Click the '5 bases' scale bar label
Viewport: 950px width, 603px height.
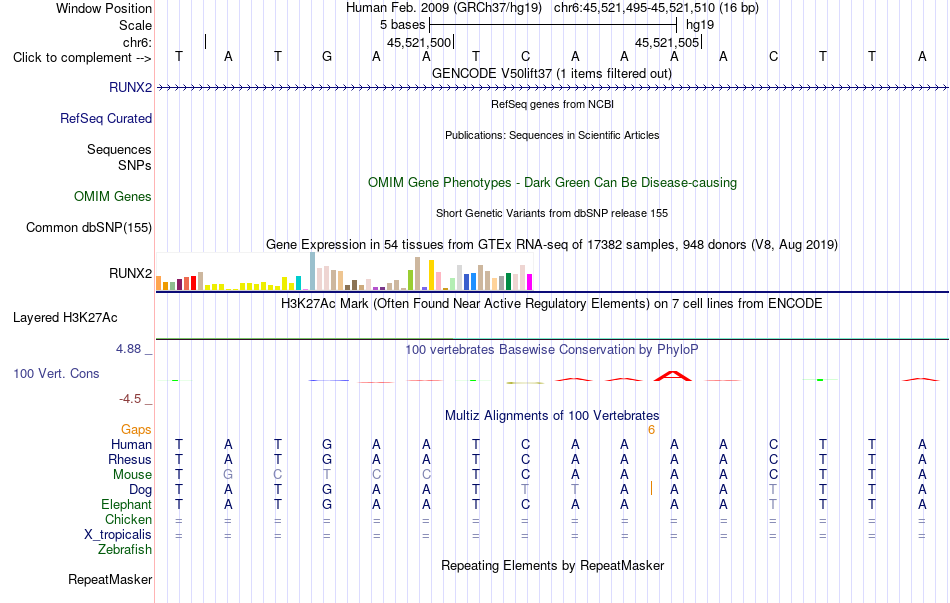tap(402, 25)
